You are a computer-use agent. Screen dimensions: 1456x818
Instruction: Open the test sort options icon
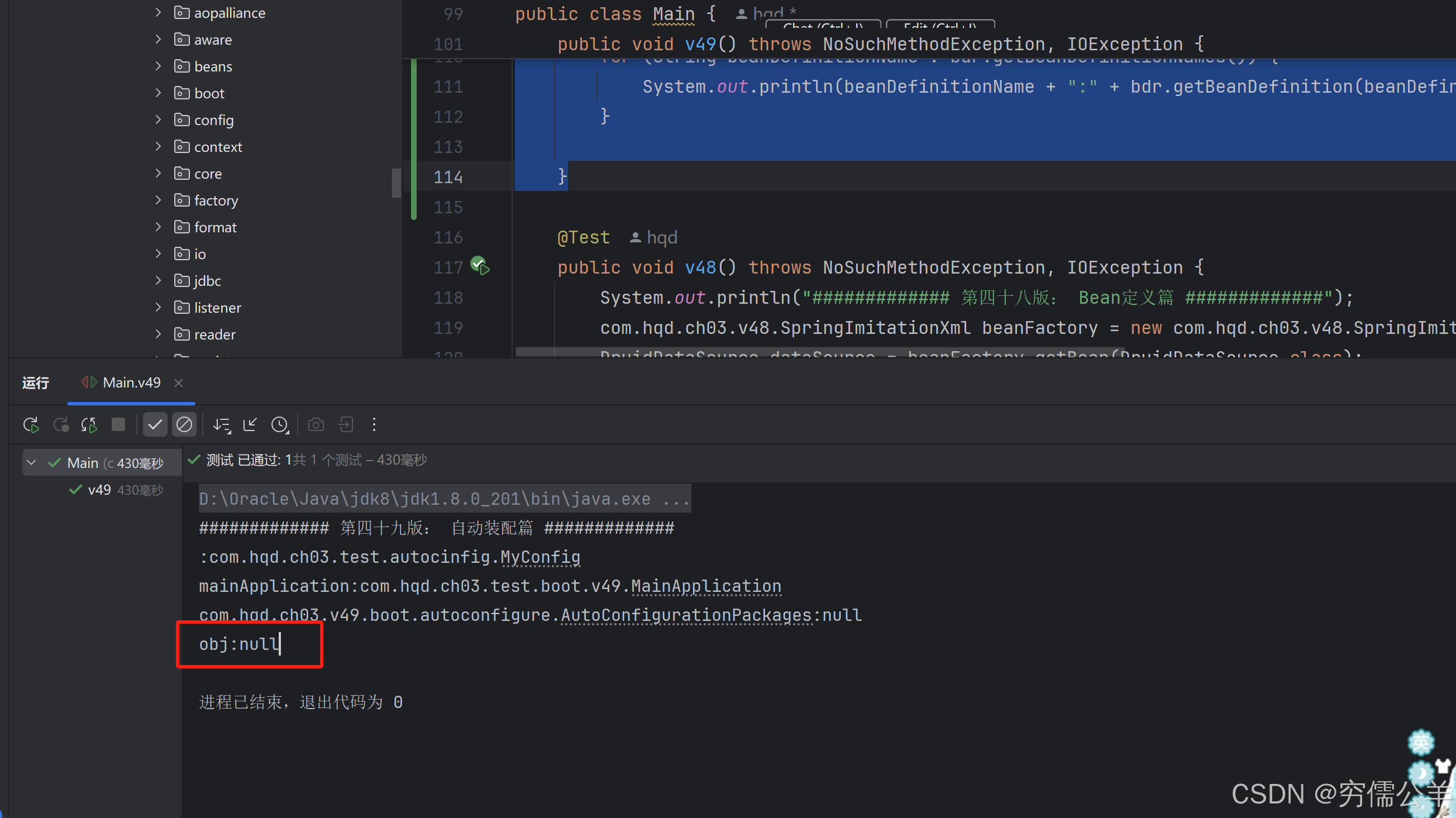pyautogui.click(x=222, y=425)
